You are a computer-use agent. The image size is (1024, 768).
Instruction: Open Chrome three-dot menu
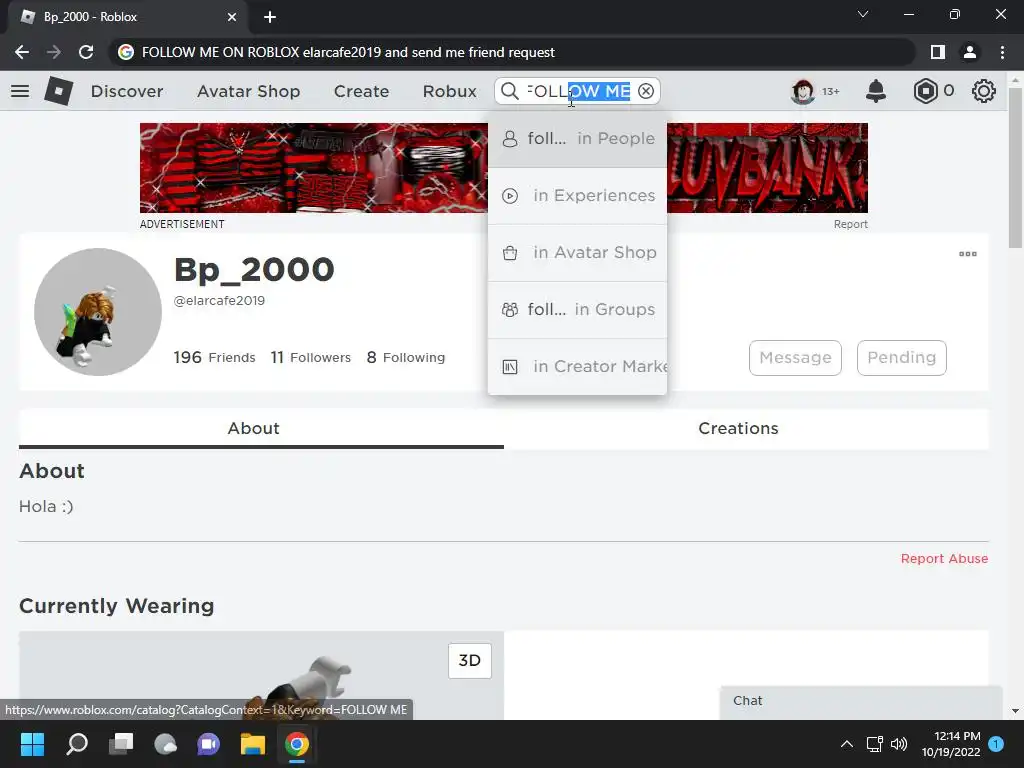(1002, 52)
